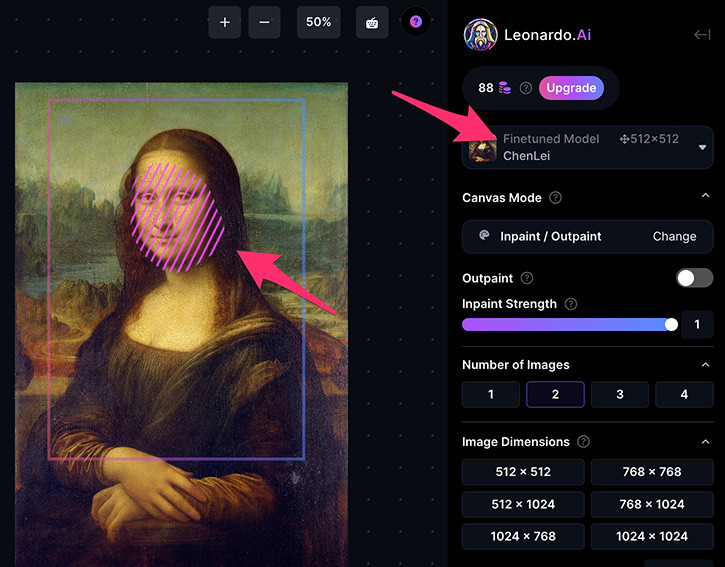This screenshot has height=567, width=725.
Task: Click Change to switch canvas mode
Action: (x=674, y=236)
